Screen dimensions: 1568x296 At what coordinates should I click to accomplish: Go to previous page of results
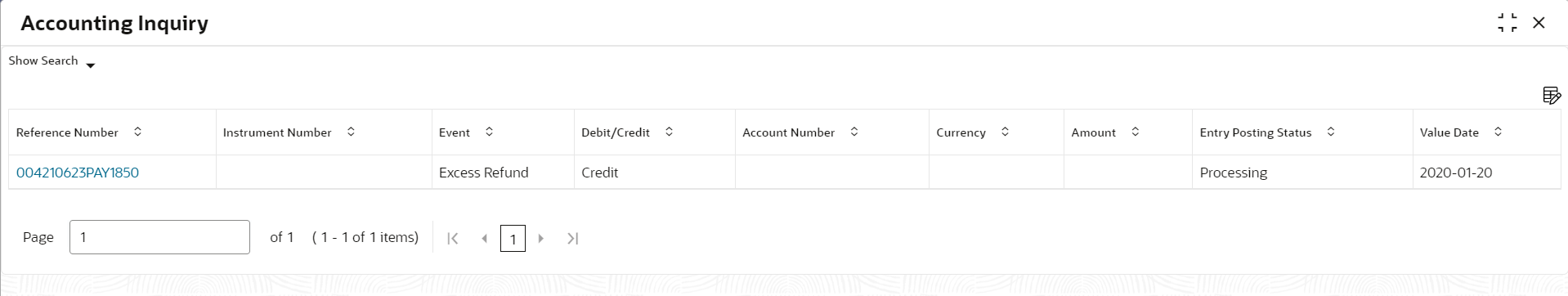(x=484, y=238)
